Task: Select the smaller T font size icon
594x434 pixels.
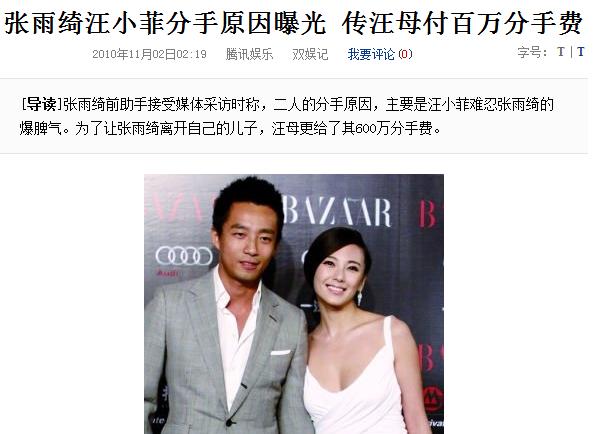Action: pos(561,52)
